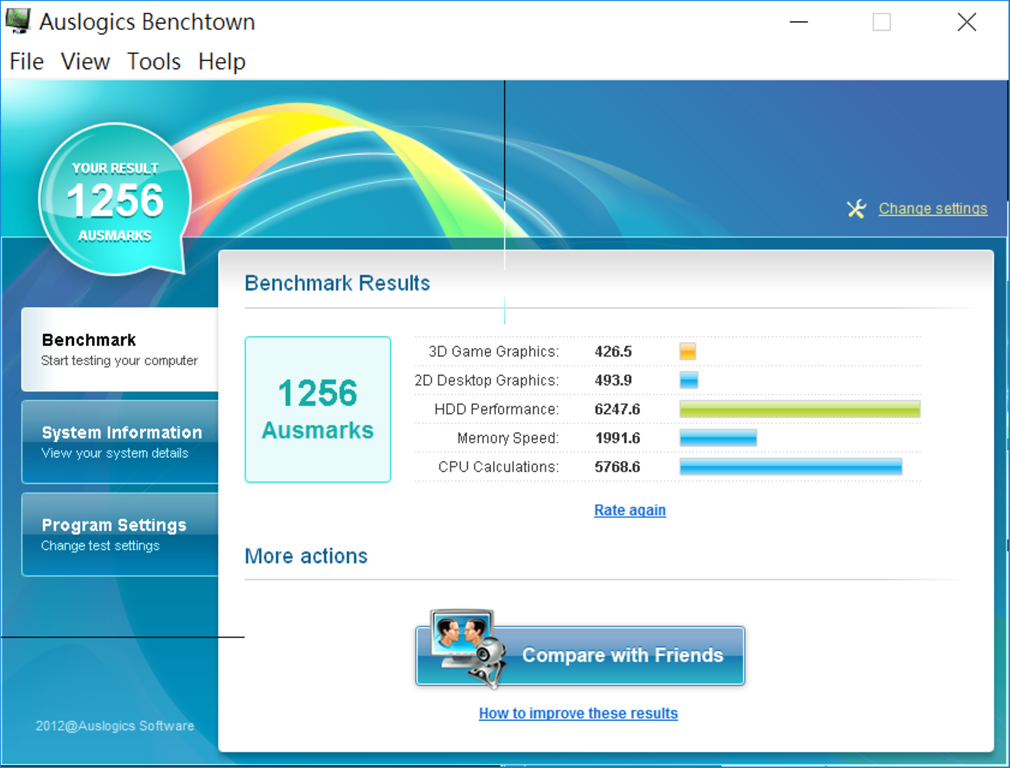This screenshot has height=768, width=1010.
Task: Click the Change settings link
Action: click(933, 209)
